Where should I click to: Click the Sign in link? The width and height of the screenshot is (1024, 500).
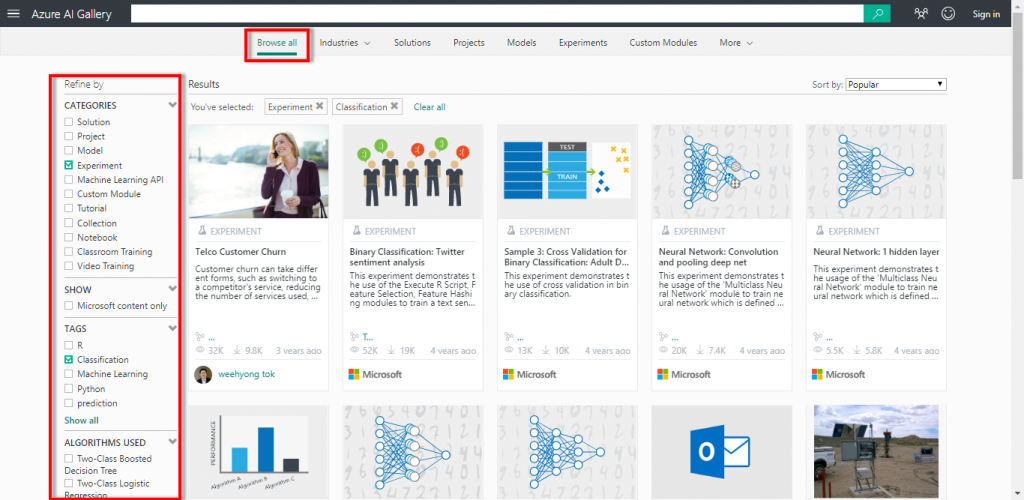tap(986, 14)
